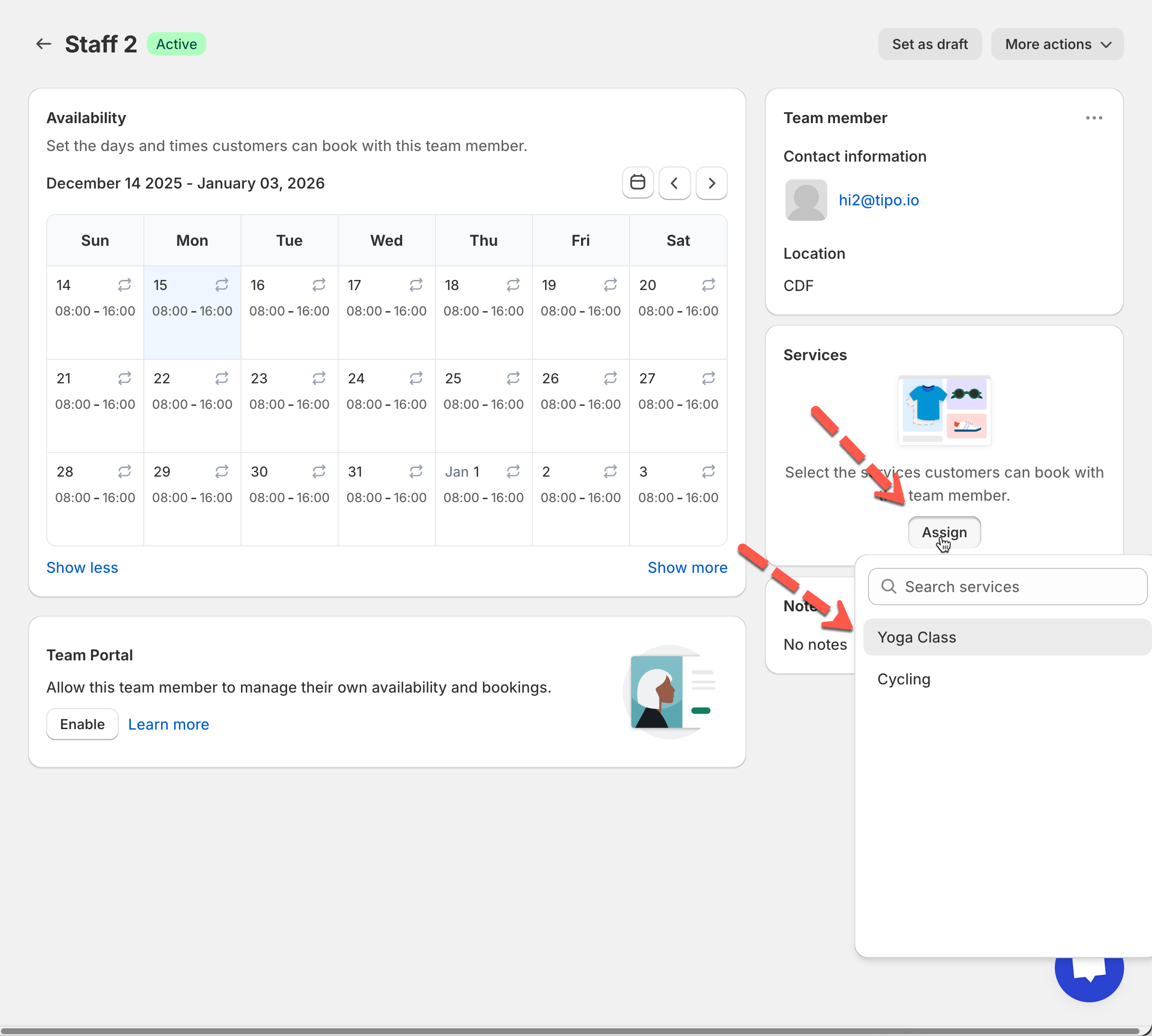Click the repeat icon on December 14
Viewport: 1152px width, 1036px height.
coord(125,285)
